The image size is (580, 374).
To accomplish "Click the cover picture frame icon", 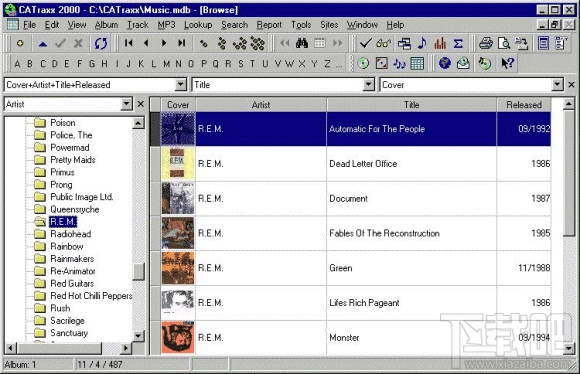I will tap(381, 64).
